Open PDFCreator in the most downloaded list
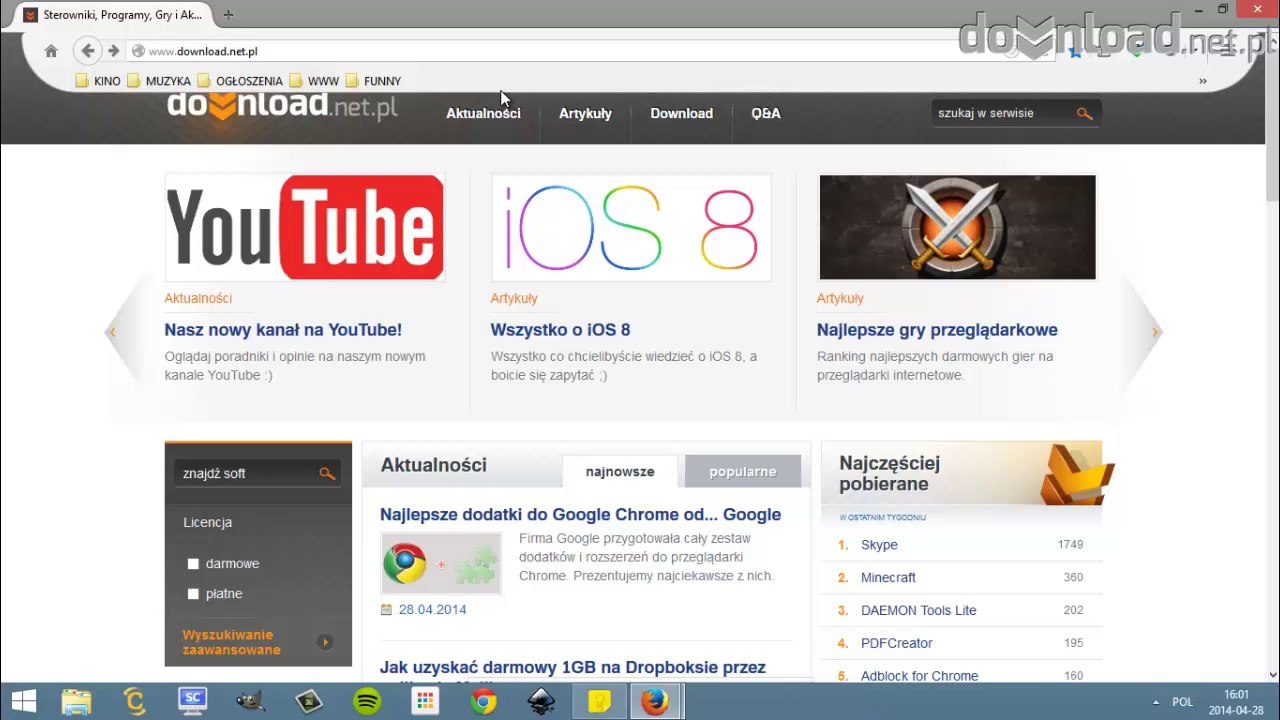This screenshot has width=1280, height=720. 896,644
